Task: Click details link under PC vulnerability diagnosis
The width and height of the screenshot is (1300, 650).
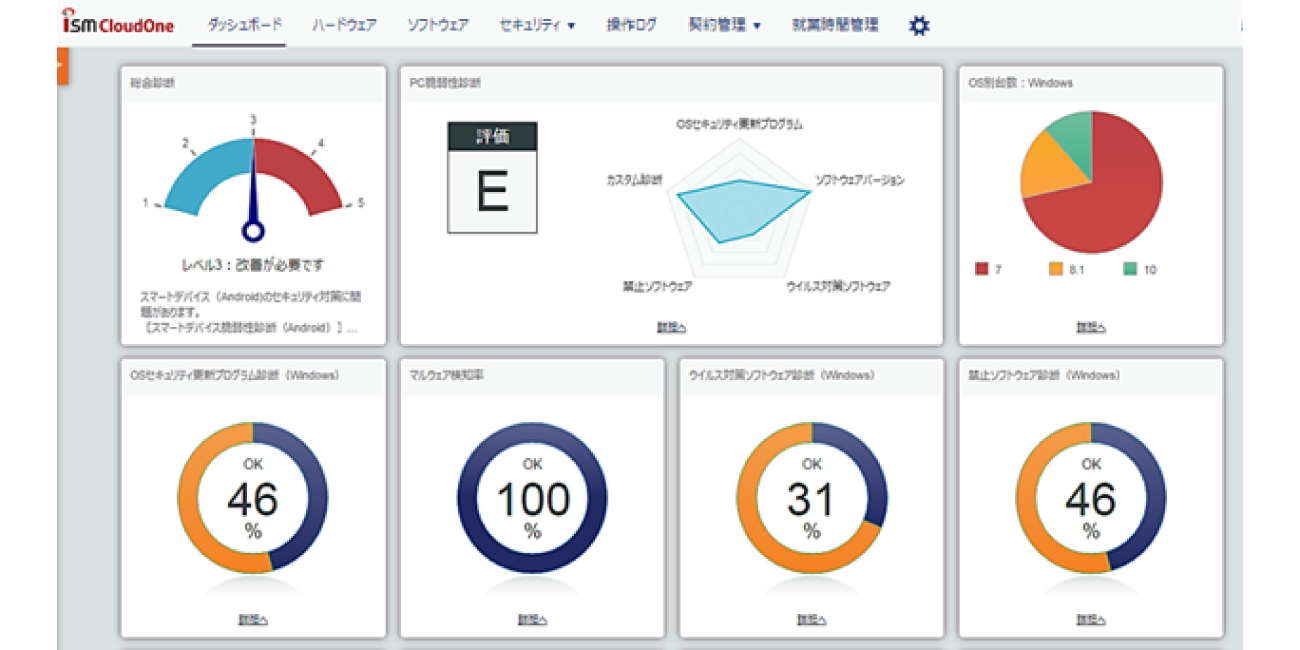Action: click(x=671, y=327)
